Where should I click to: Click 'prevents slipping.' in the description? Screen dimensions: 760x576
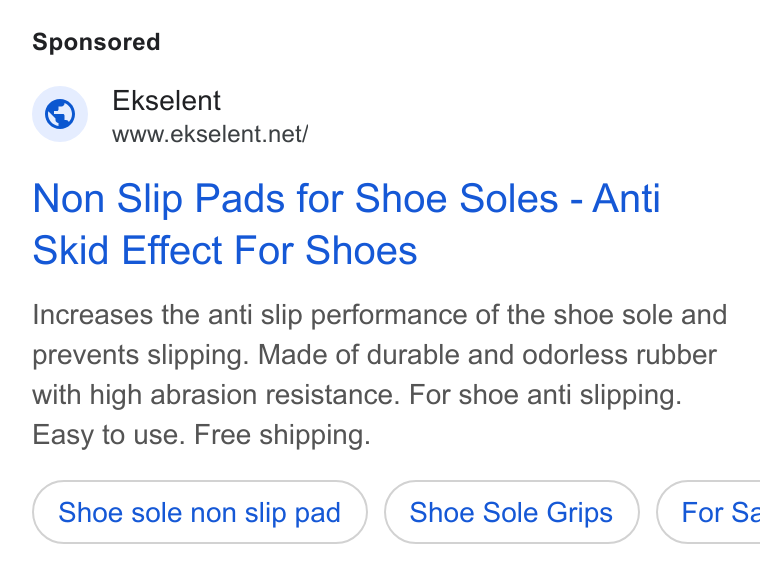coord(141,355)
